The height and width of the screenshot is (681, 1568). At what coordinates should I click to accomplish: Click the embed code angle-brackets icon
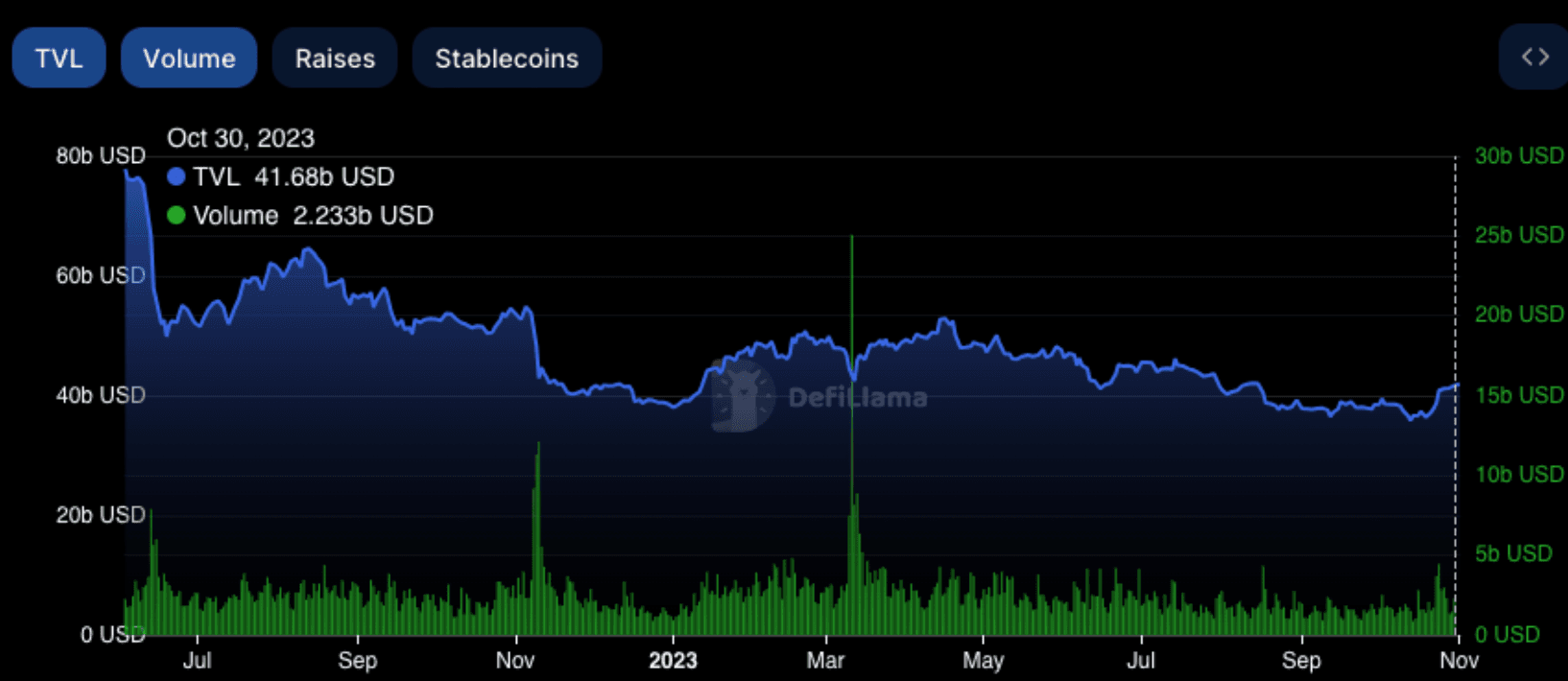coord(1534,58)
